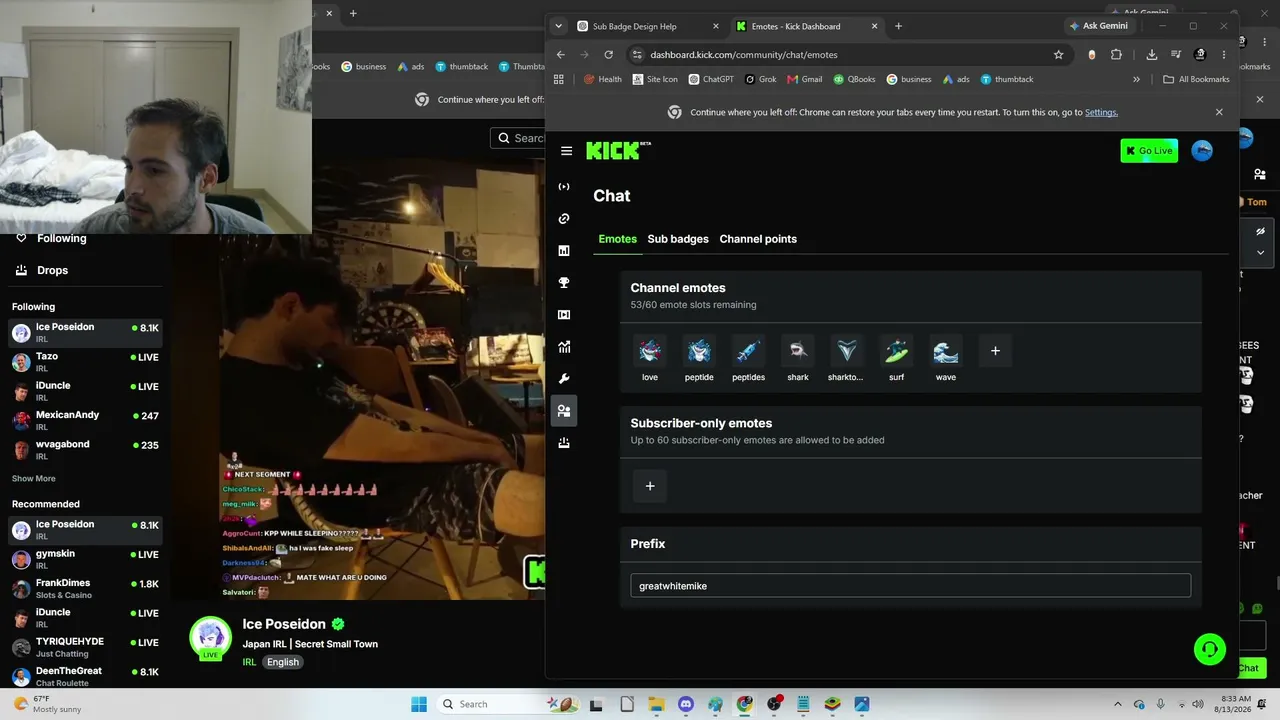Open the chain link icon in dashboard sidebar

[564, 219]
